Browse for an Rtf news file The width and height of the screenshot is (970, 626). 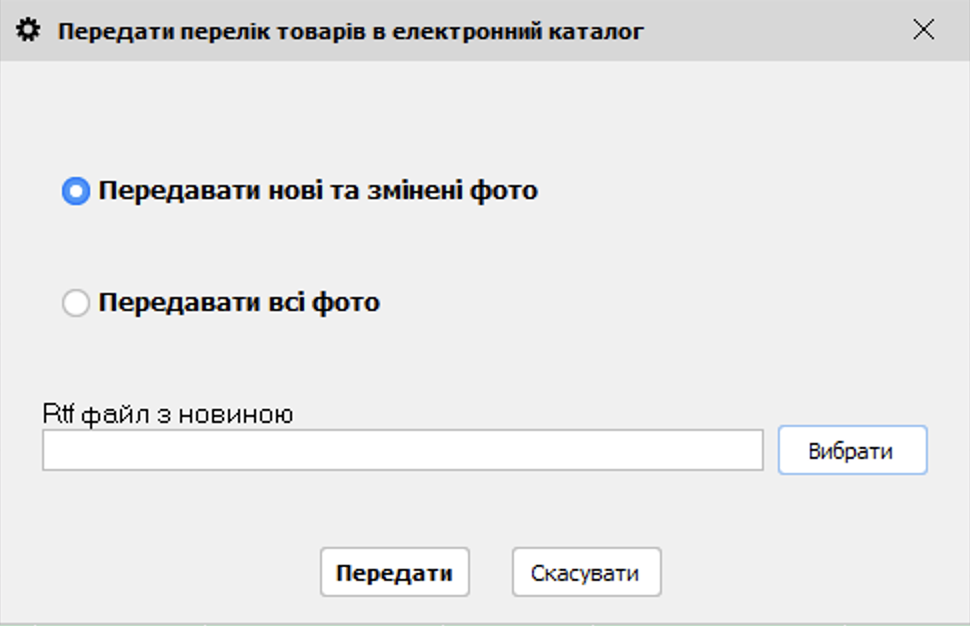852,451
